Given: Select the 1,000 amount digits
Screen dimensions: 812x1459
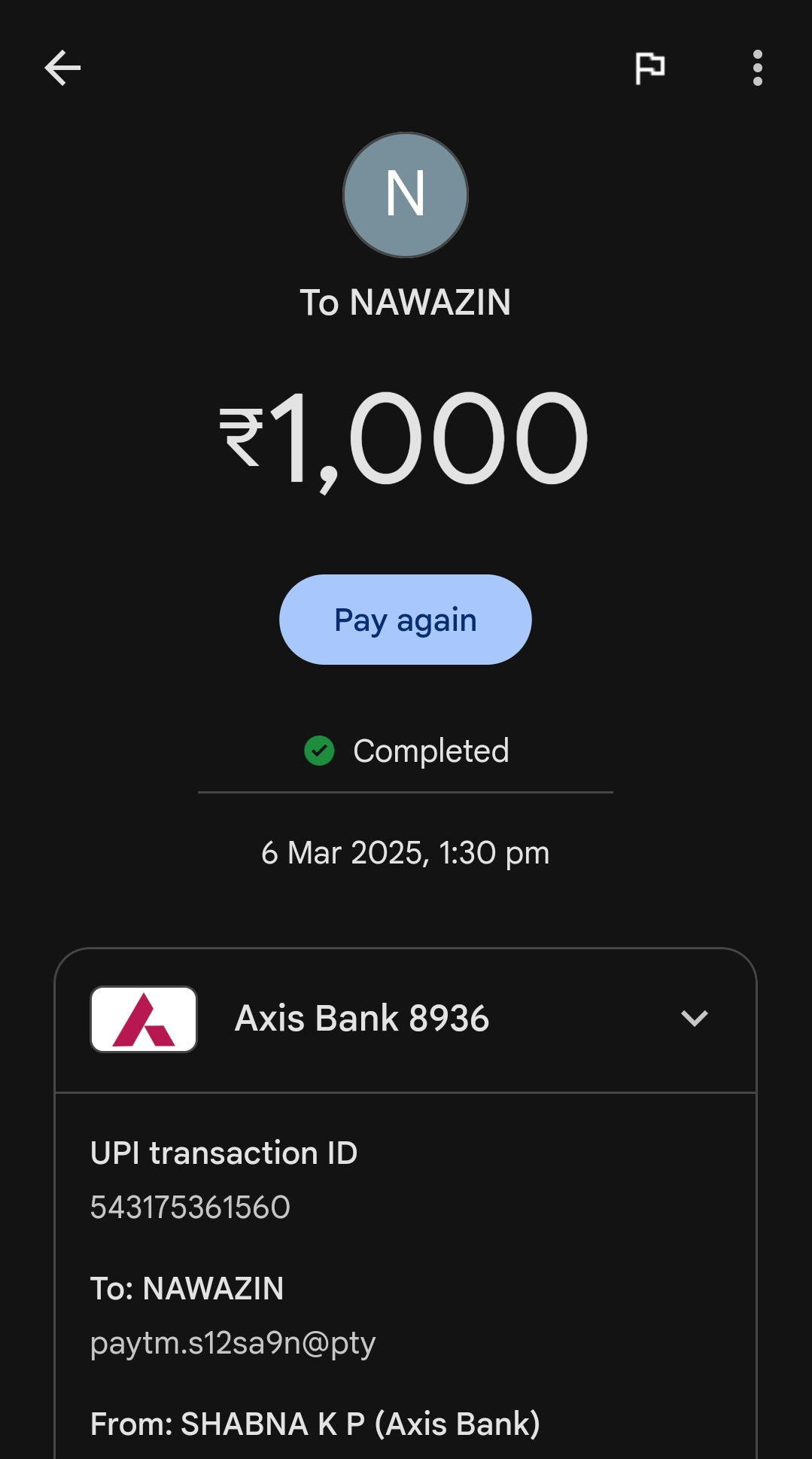Looking at the screenshot, I should (429, 438).
